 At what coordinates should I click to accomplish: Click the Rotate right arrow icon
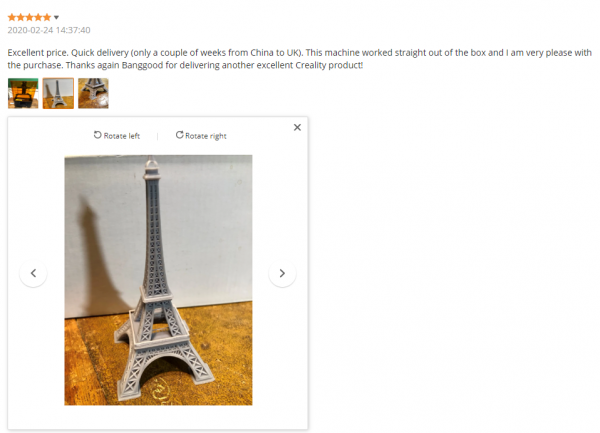[x=179, y=135]
